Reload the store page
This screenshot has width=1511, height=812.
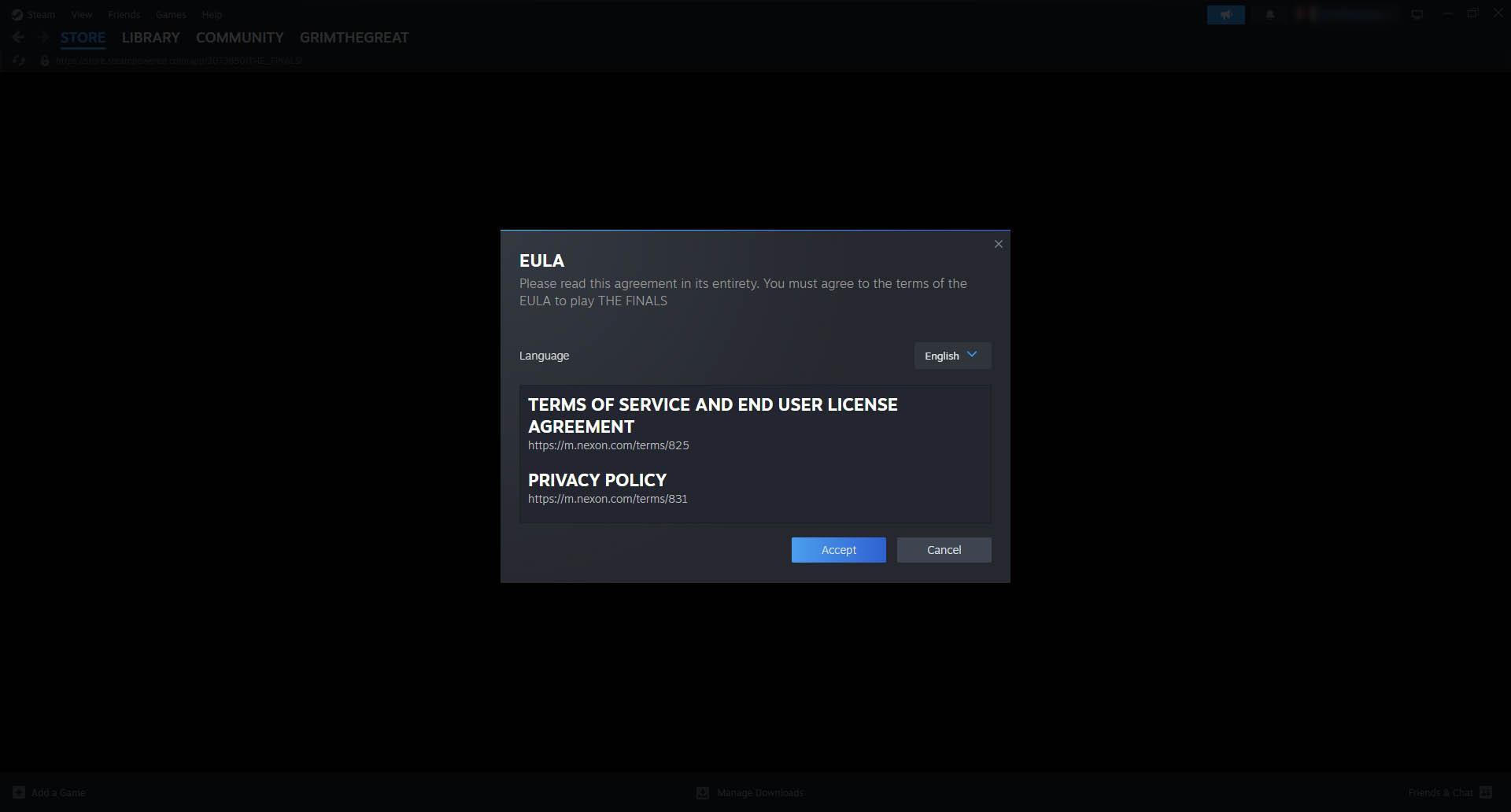(x=19, y=61)
